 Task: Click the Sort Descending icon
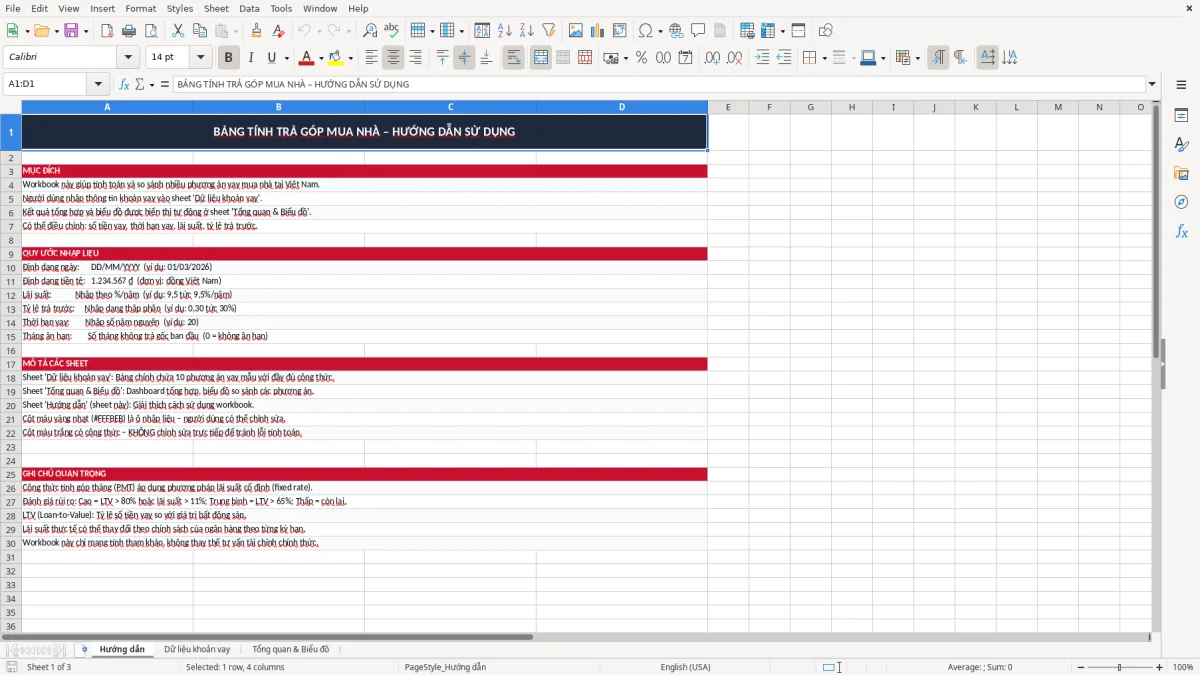coord(526,31)
